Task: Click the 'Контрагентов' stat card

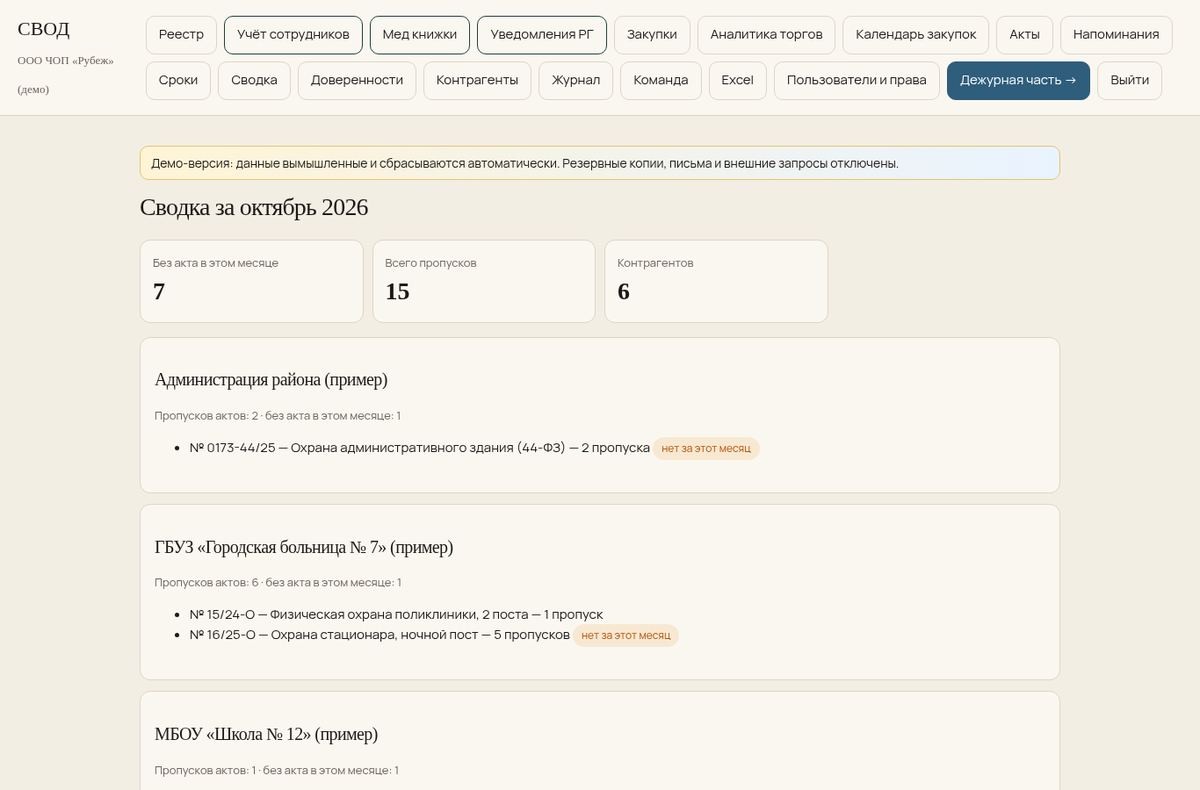Action: pos(716,281)
